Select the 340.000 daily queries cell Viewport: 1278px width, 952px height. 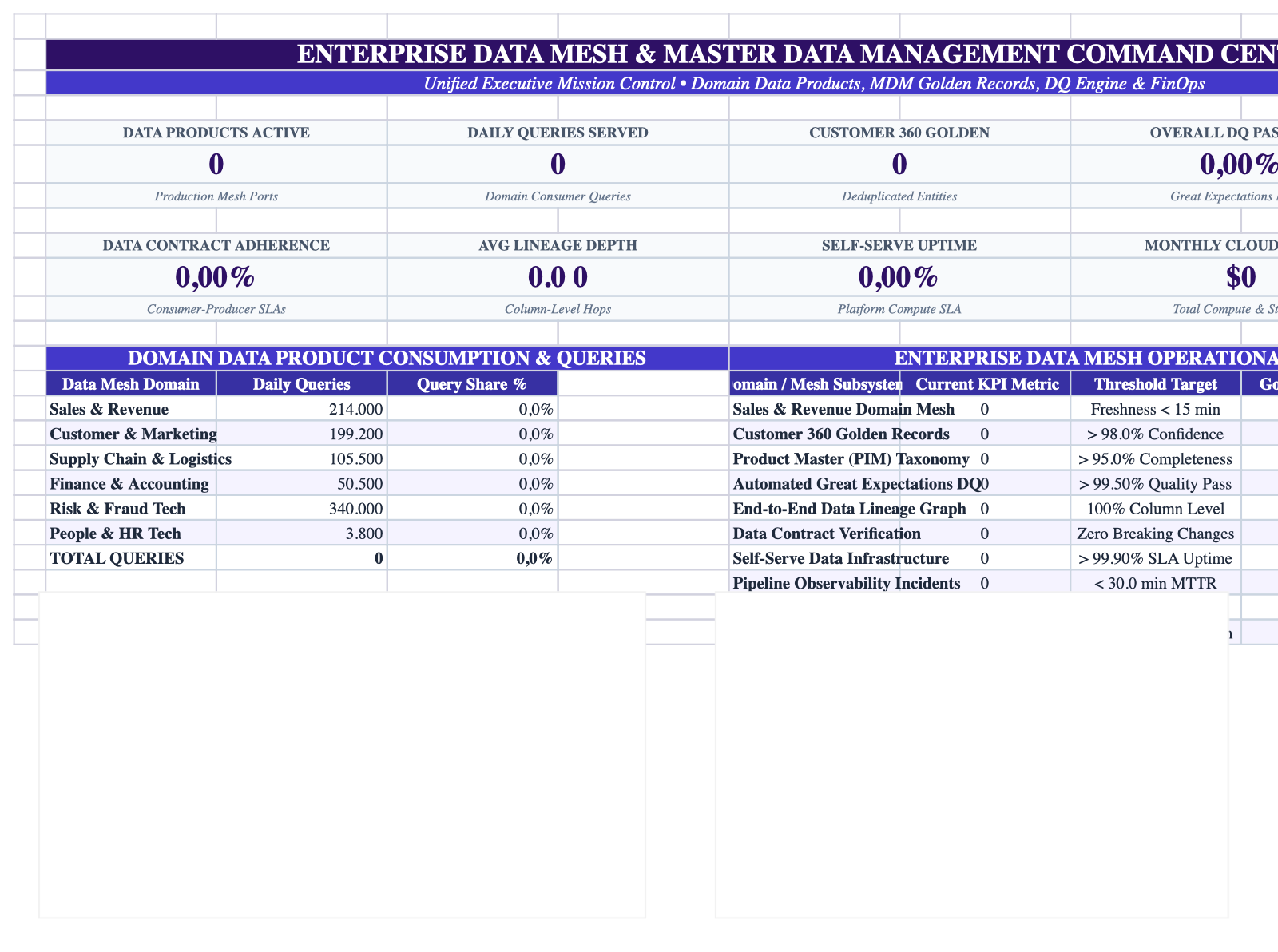(302, 509)
